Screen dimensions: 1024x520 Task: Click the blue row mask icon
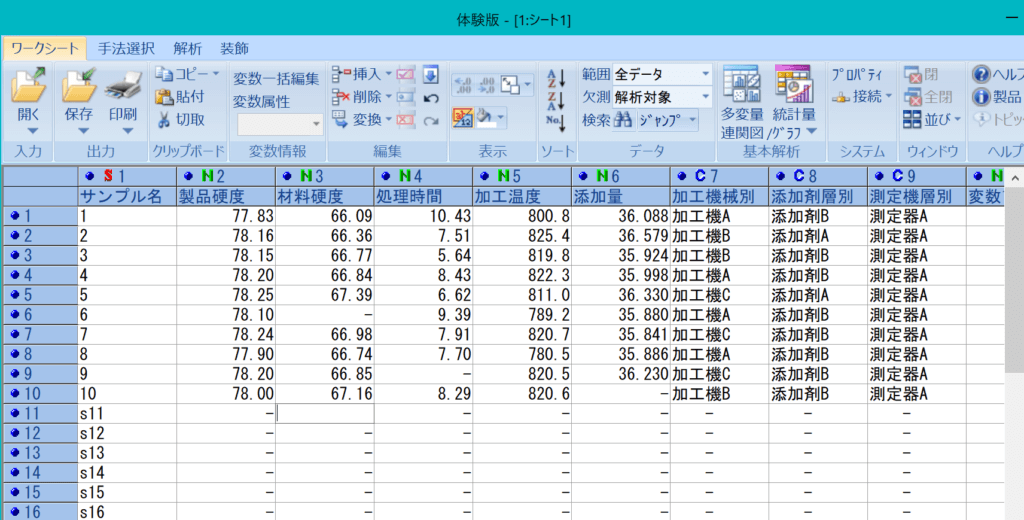click(x=405, y=97)
